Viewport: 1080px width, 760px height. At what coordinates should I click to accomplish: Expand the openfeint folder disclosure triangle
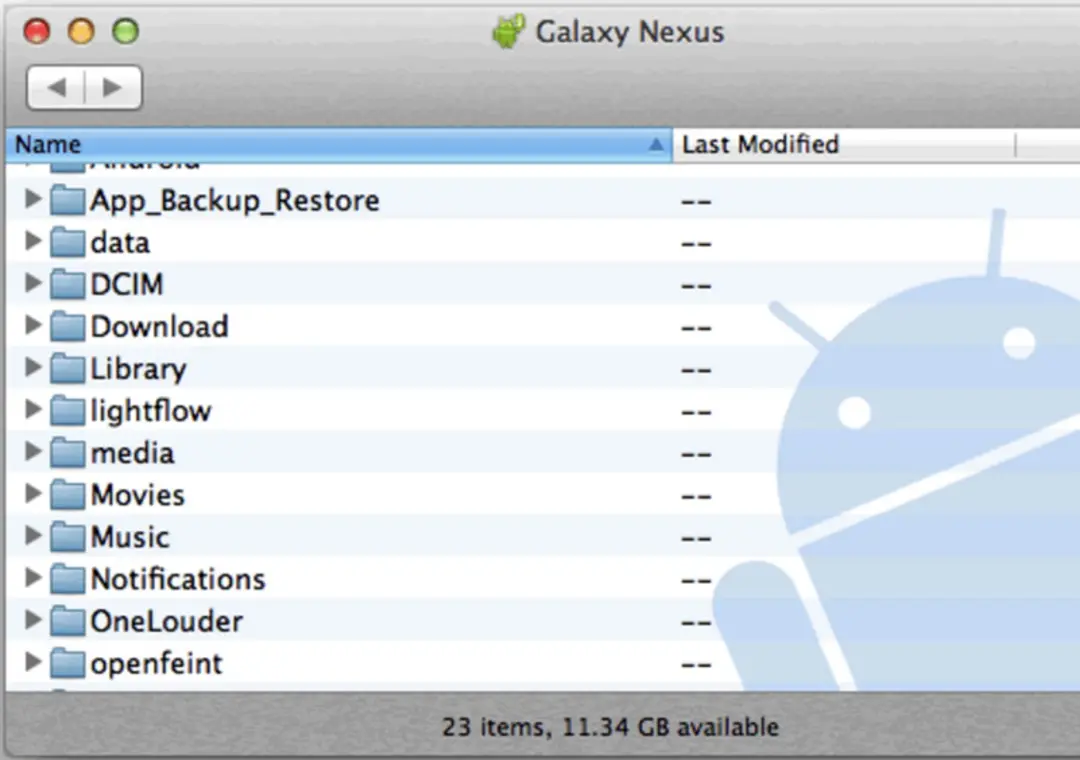[32, 661]
